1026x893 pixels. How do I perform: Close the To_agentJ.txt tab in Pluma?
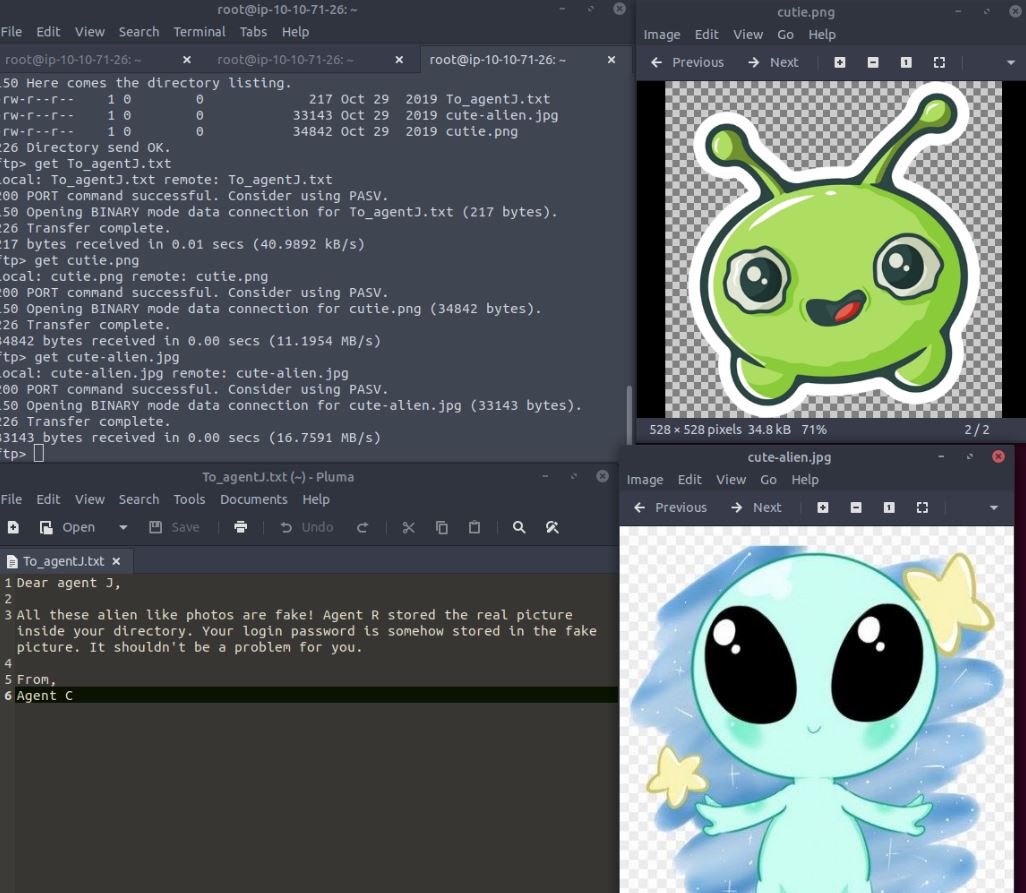click(116, 561)
